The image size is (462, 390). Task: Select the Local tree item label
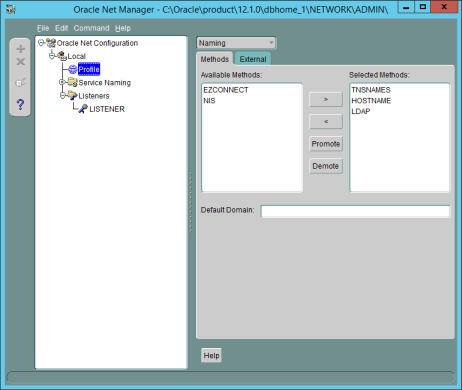[76, 56]
